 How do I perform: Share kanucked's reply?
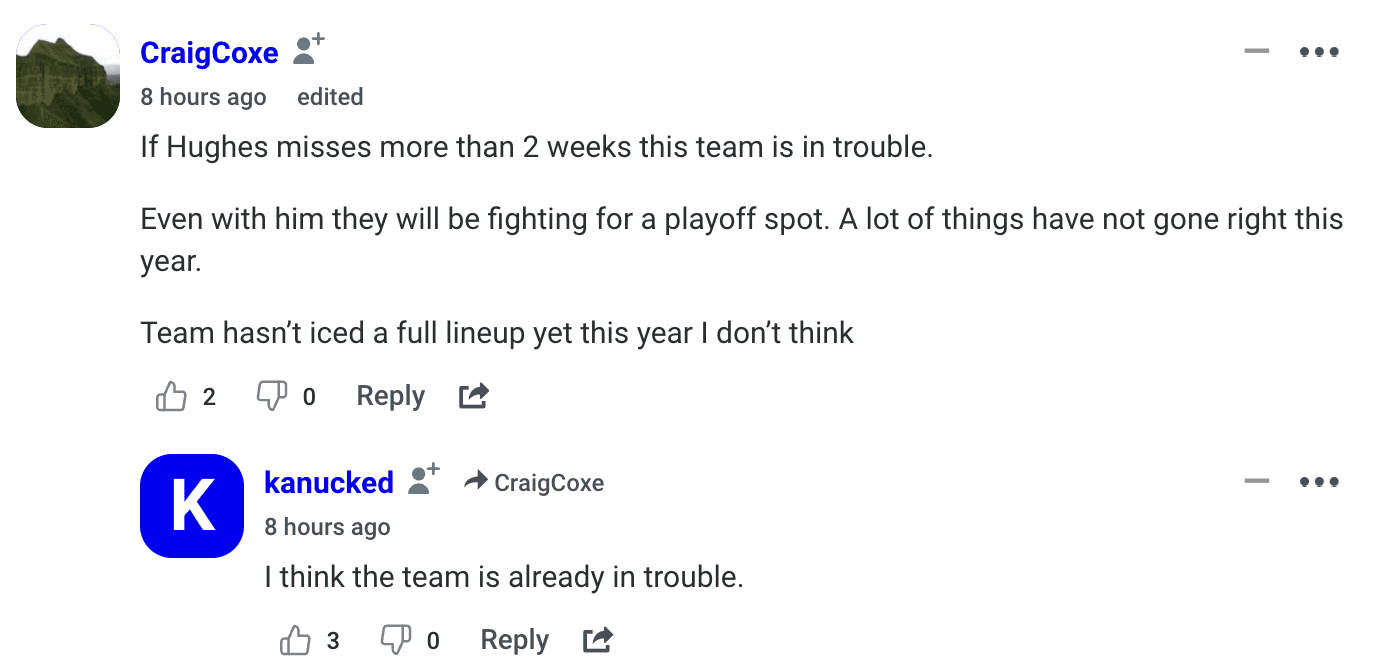point(597,640)
